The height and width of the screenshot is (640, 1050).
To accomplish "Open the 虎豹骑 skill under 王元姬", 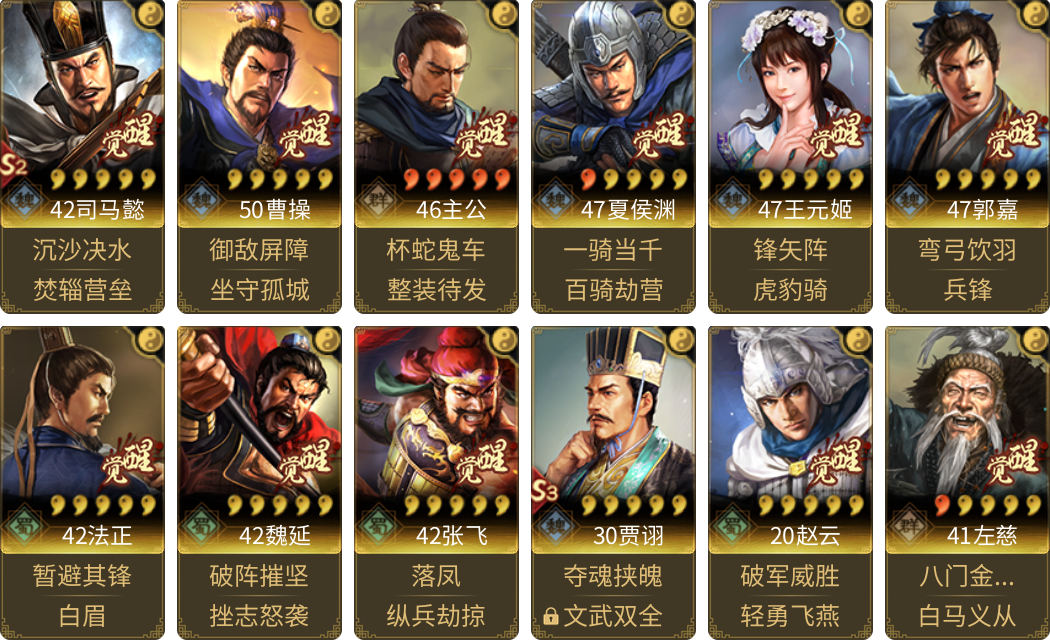I will pyautogui.click(x=790, y=290).
